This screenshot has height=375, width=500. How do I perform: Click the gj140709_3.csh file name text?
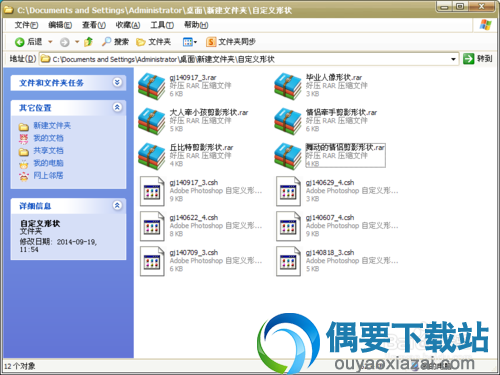pos(194,253)
